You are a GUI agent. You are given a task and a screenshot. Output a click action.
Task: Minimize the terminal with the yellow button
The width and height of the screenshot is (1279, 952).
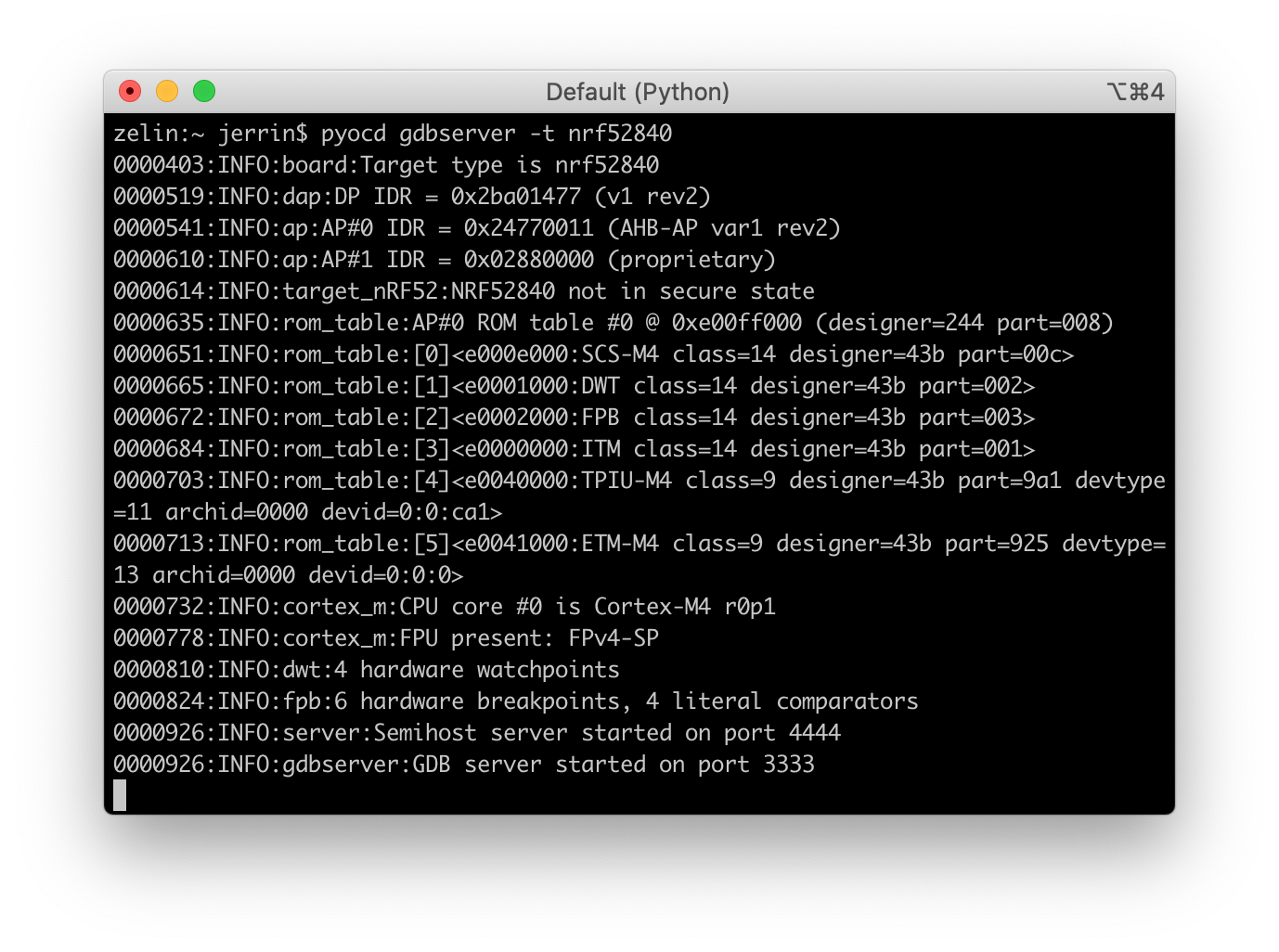[167, 91]
